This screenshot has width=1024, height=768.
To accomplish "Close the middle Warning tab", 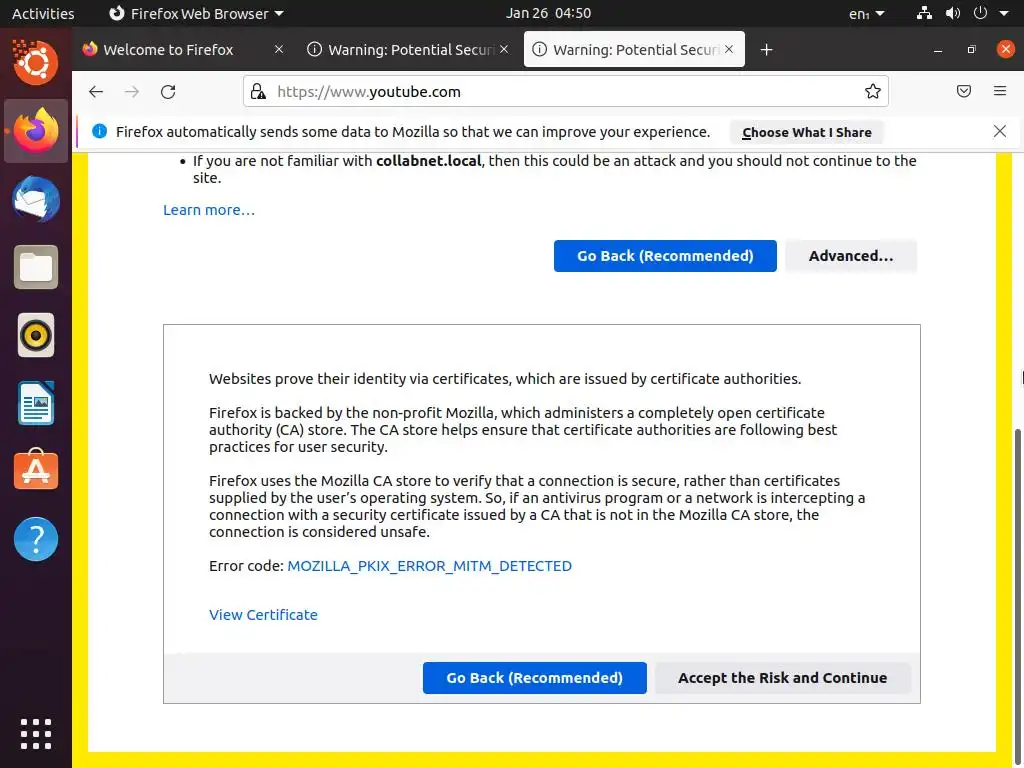I will (504, 50).
